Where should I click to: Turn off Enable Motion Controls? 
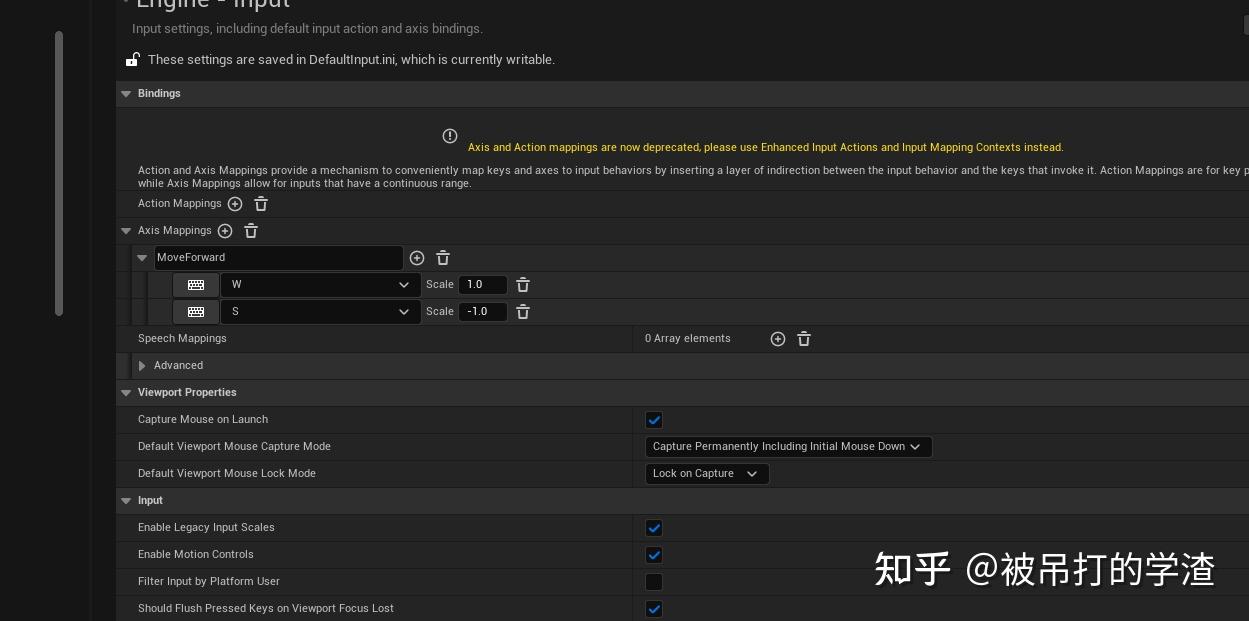pos(654,555)
